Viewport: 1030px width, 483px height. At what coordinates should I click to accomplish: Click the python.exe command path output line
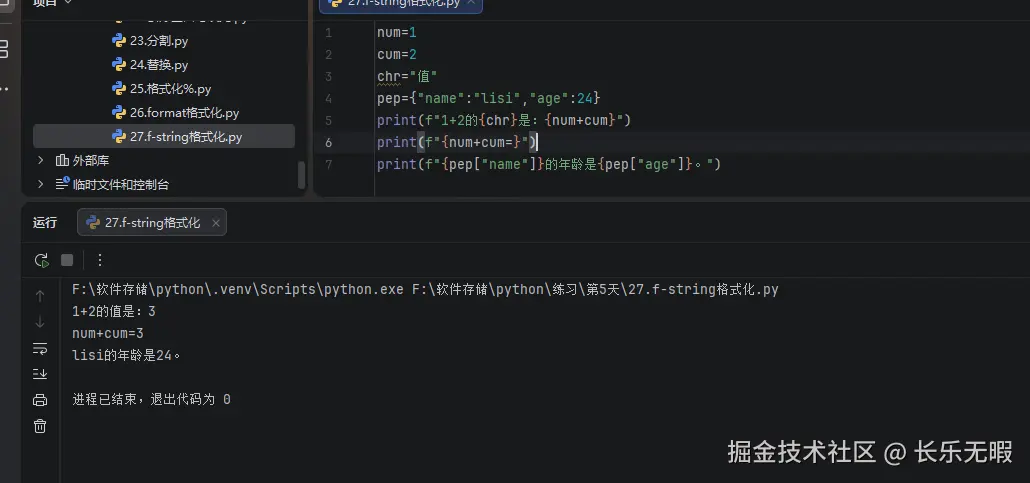(x=425, y=290)
